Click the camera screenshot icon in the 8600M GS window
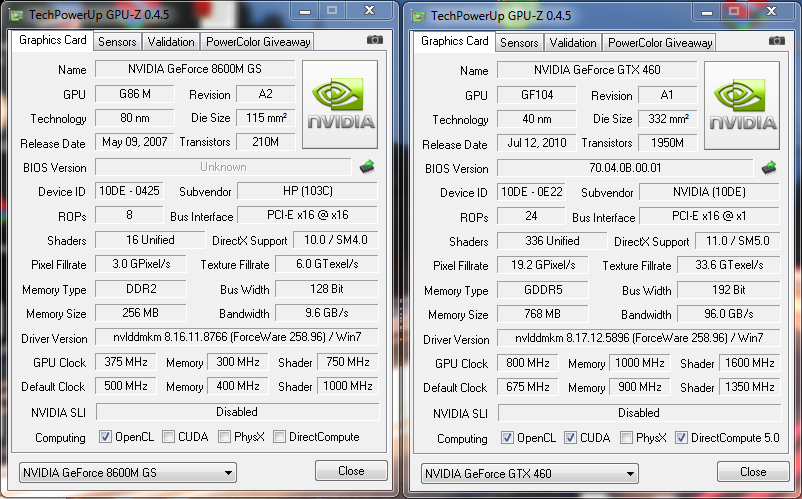 [374, 40]
